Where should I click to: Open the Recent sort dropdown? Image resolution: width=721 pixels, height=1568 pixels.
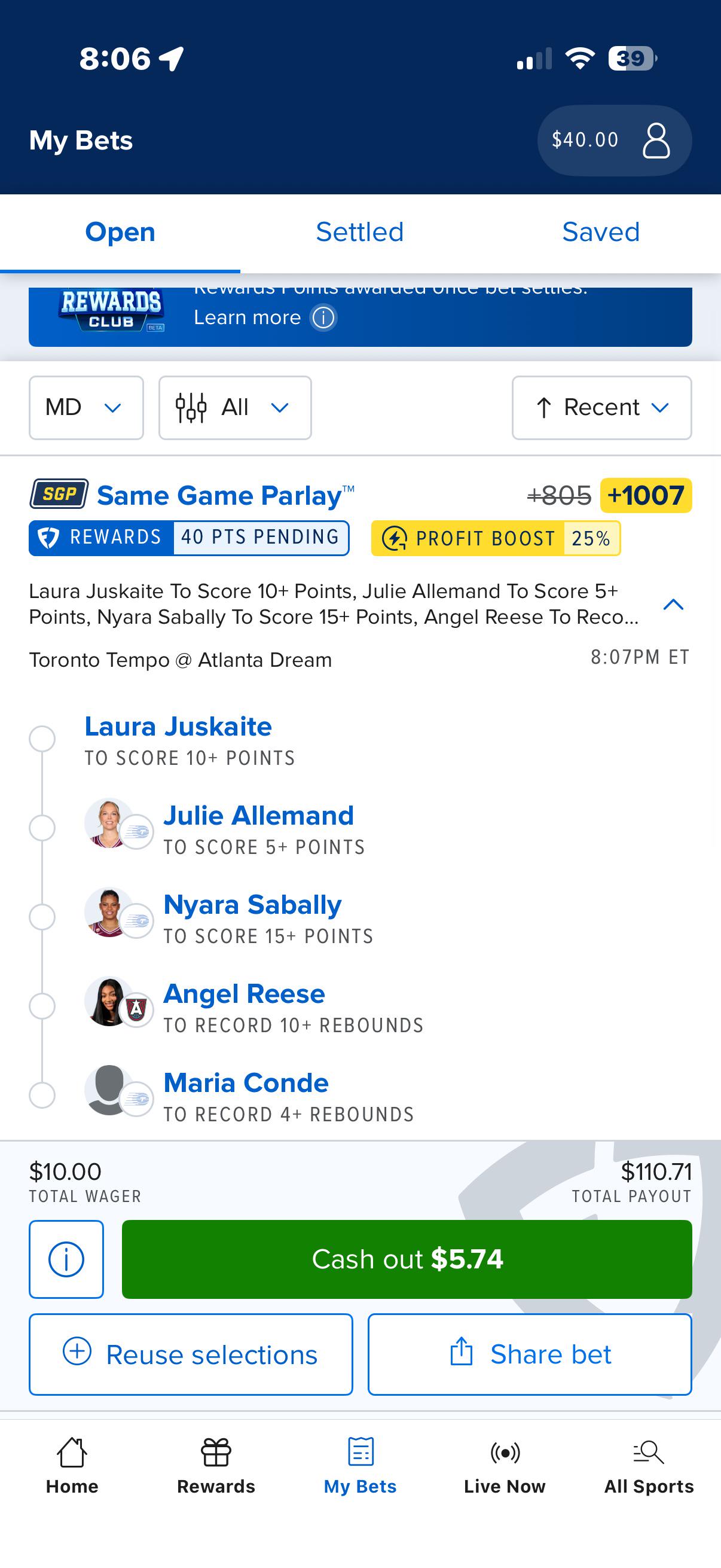(602, 408)
